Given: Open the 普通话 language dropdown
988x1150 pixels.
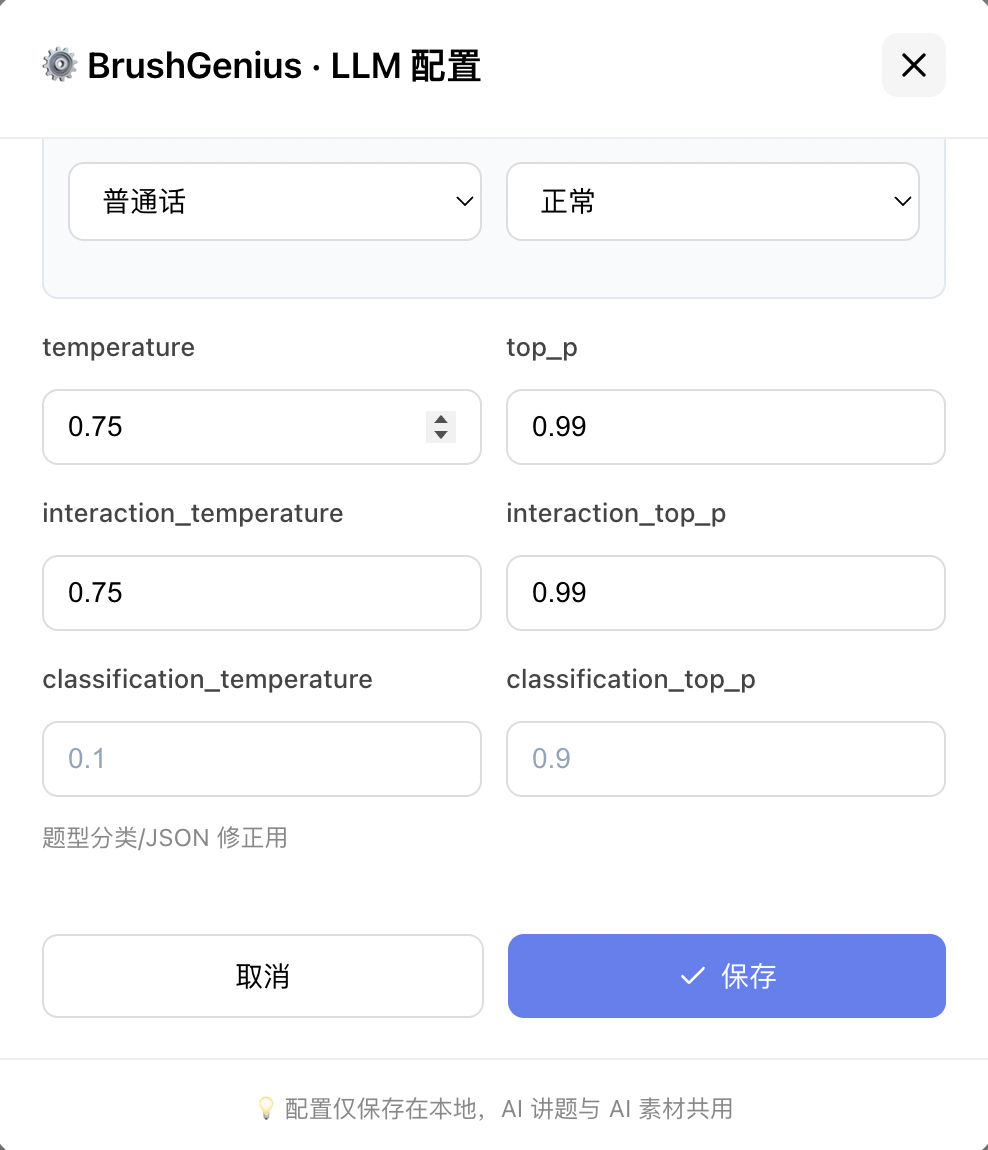Looking at the screenshot, I should click(x=274, y=202).
